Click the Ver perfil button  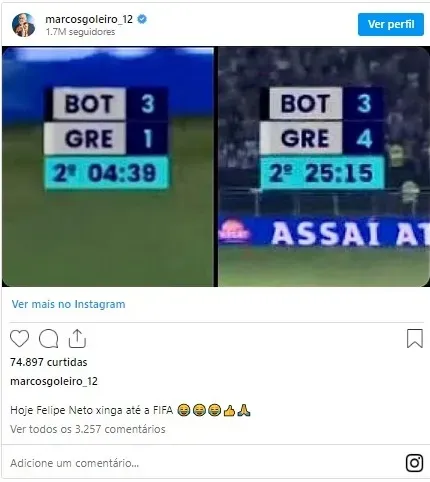point(391,24)
